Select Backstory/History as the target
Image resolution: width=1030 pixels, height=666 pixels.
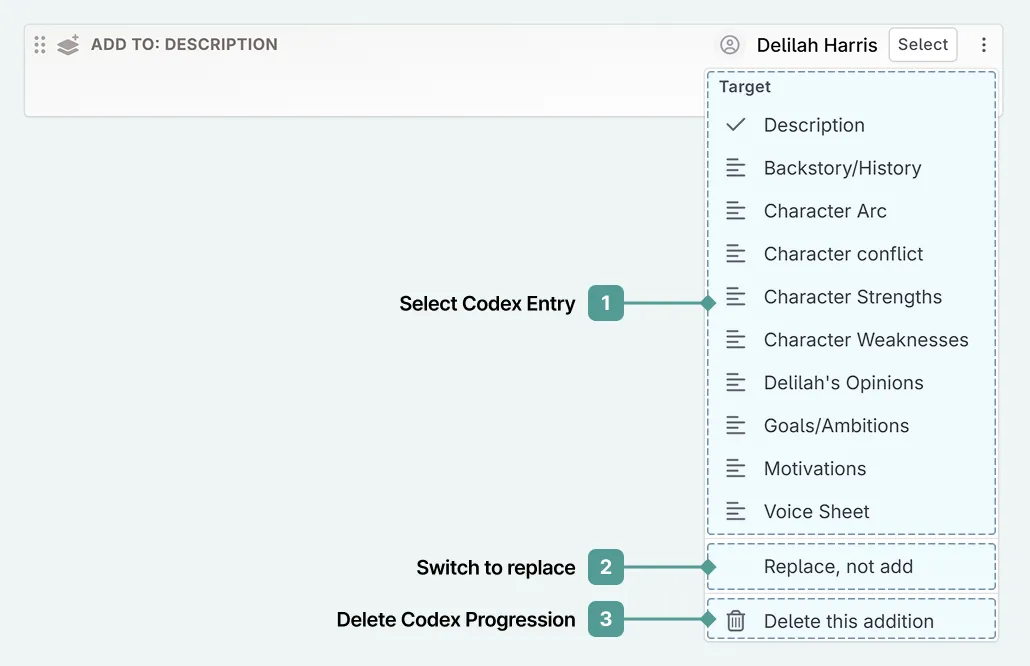coord(842,168)
